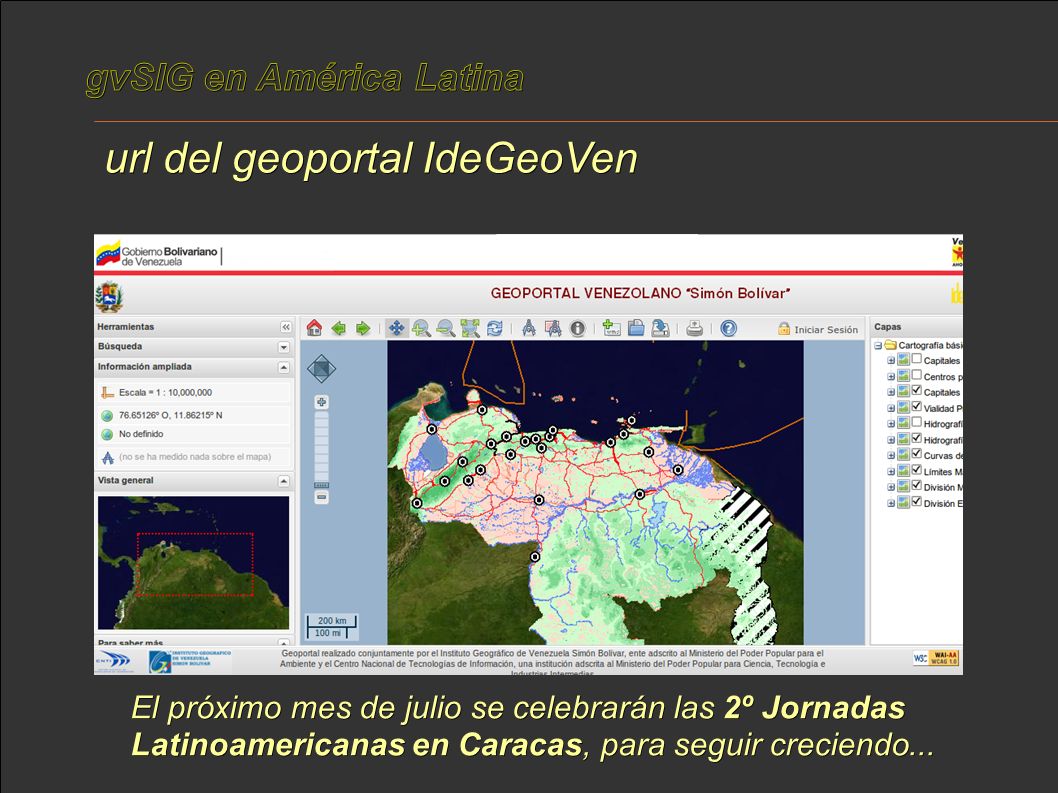Click the red extent rectangle in overview map

pyautogui.click(x=195, y=564)
